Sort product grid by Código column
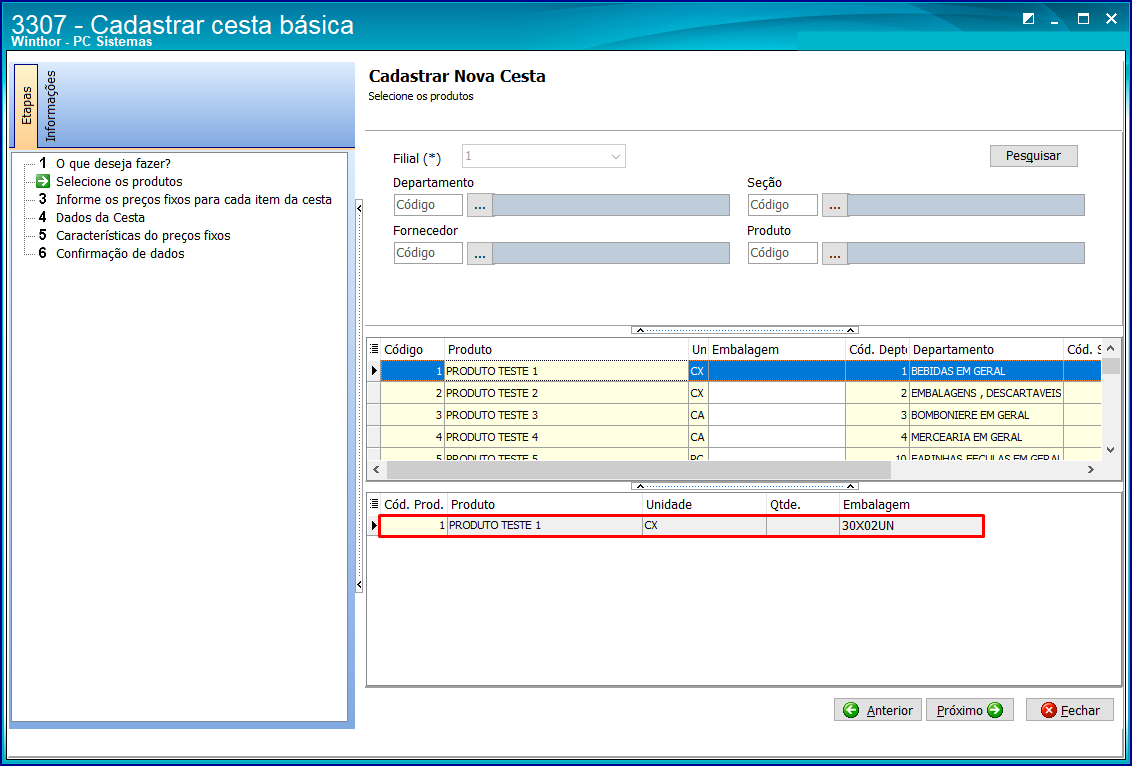Viewport: 1132px width, 766px height. 412,349
